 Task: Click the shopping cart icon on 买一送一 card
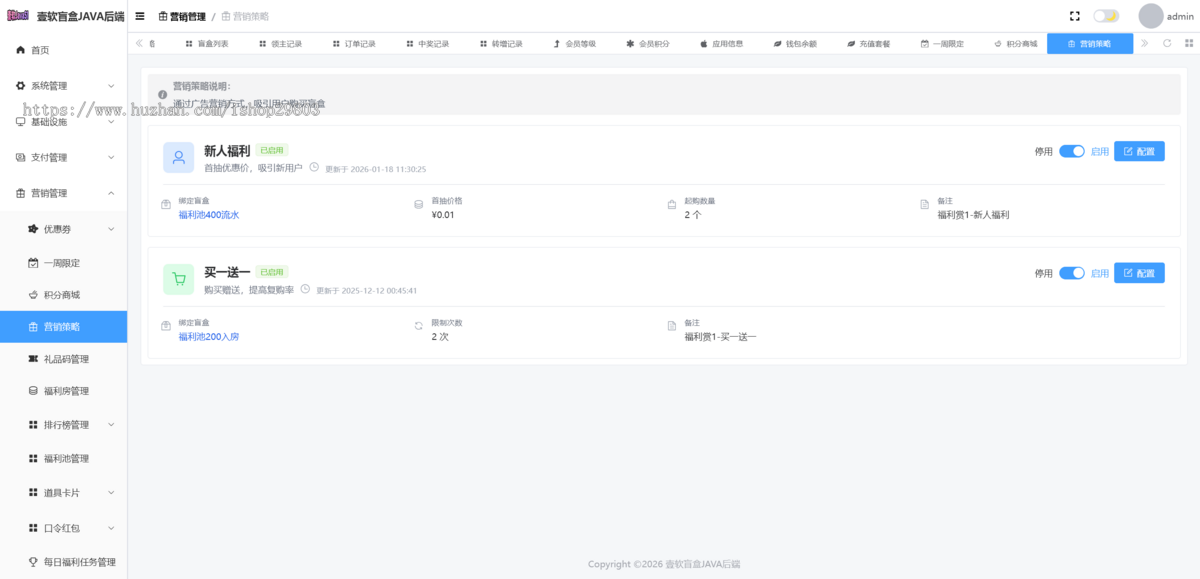179,279
